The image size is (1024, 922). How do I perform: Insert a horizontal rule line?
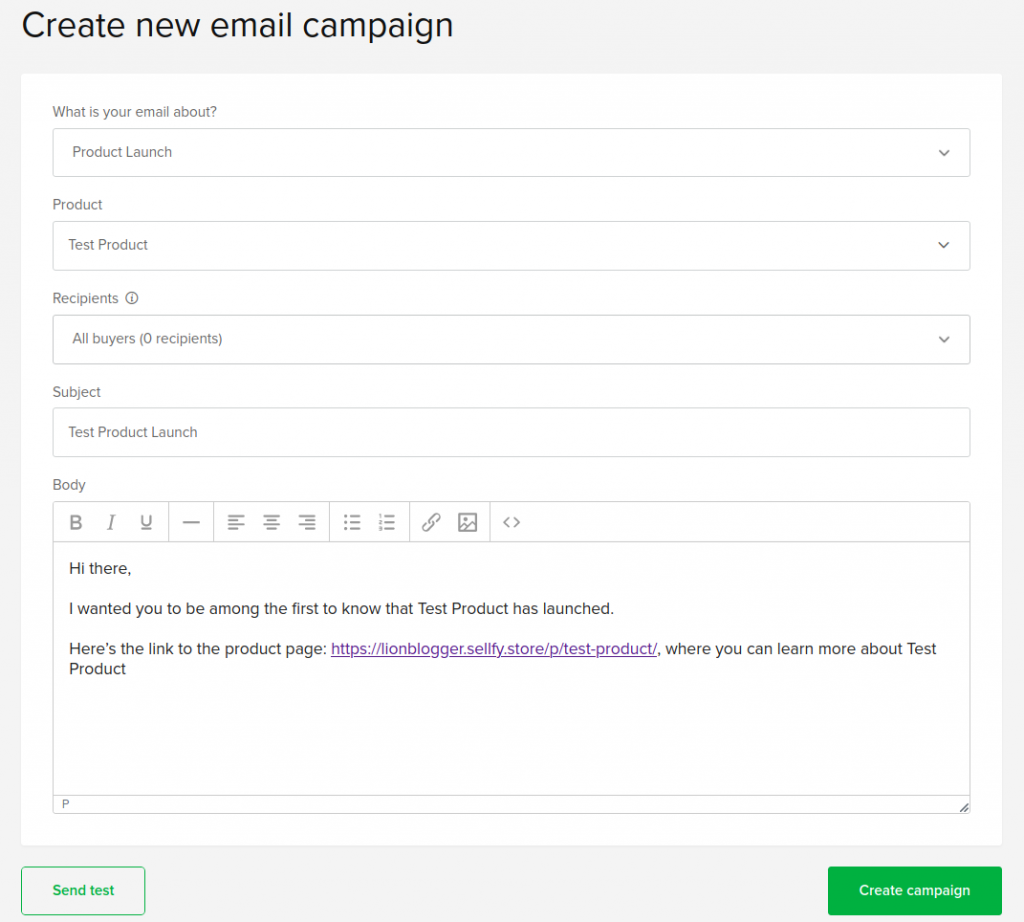191,522
